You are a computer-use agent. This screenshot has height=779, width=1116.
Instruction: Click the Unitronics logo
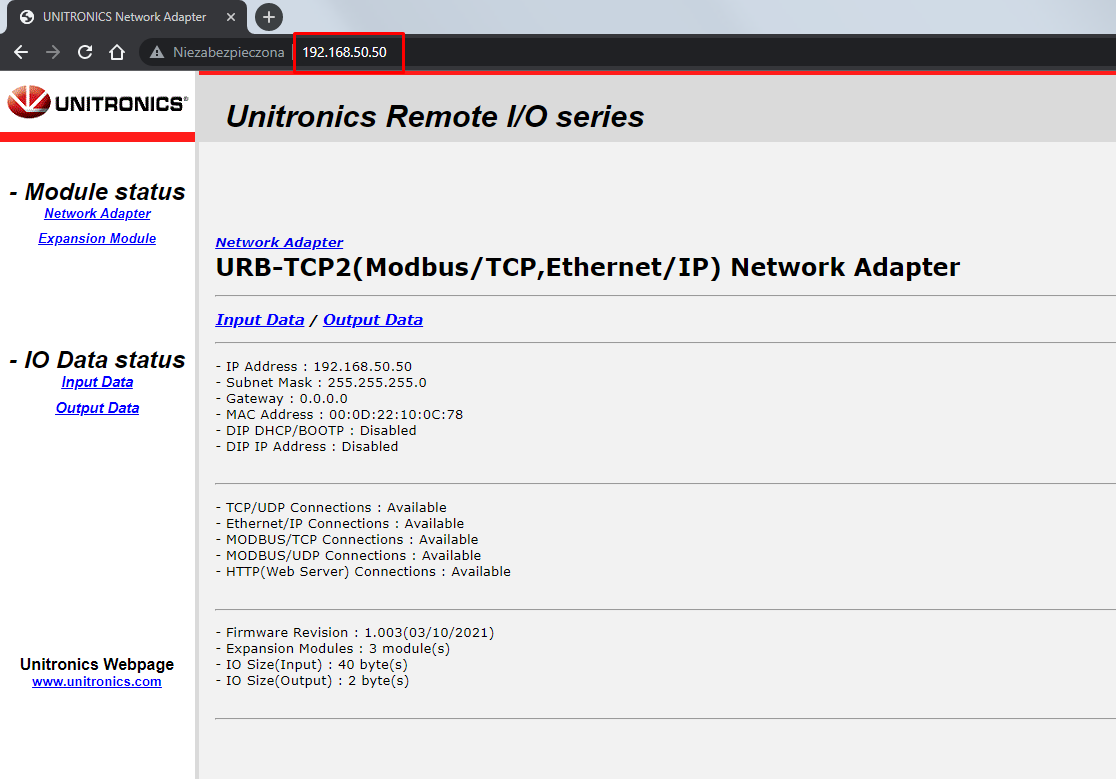pyautogui.click(x=98, y=102)
